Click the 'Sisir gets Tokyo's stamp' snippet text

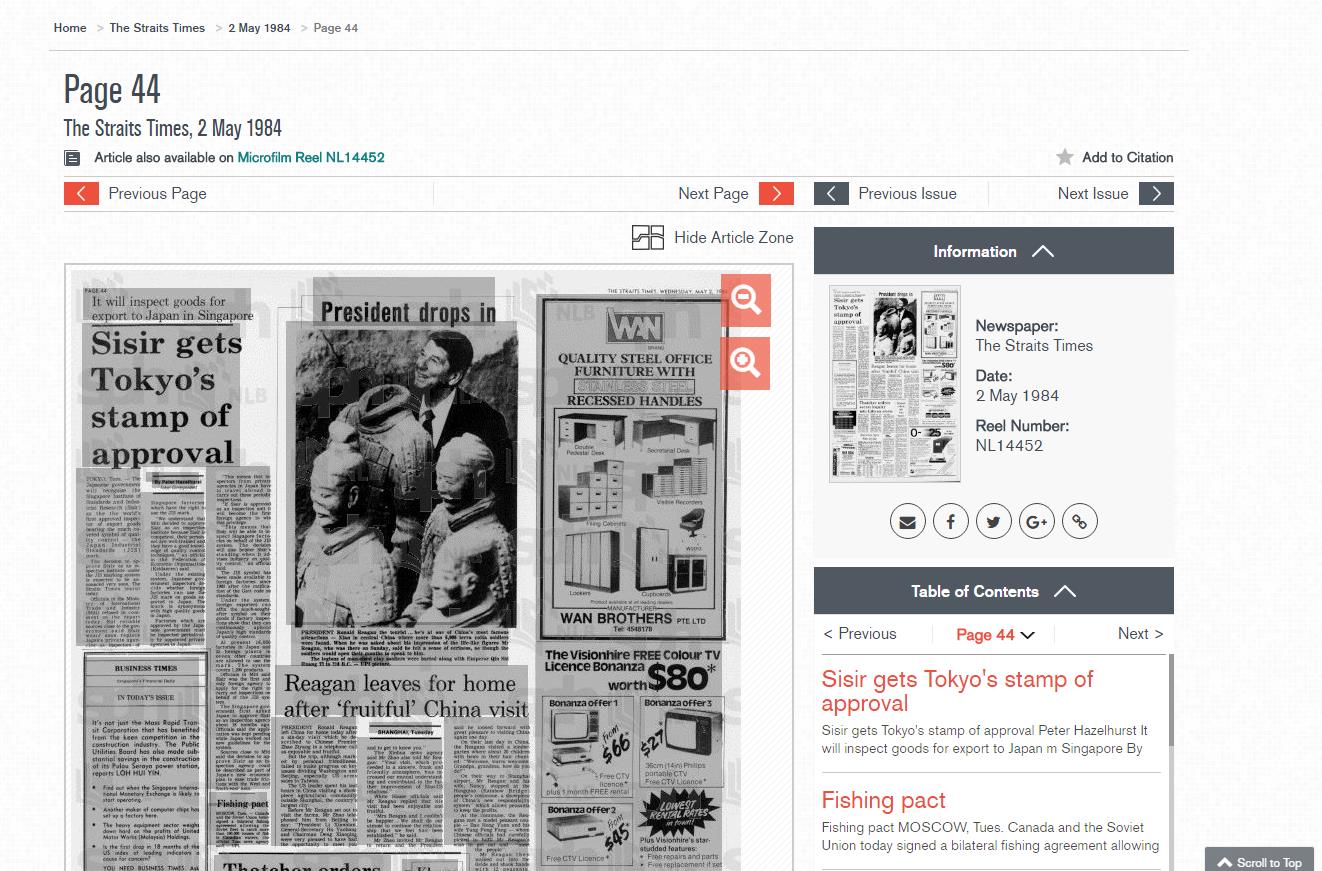[x=984, y=739]
